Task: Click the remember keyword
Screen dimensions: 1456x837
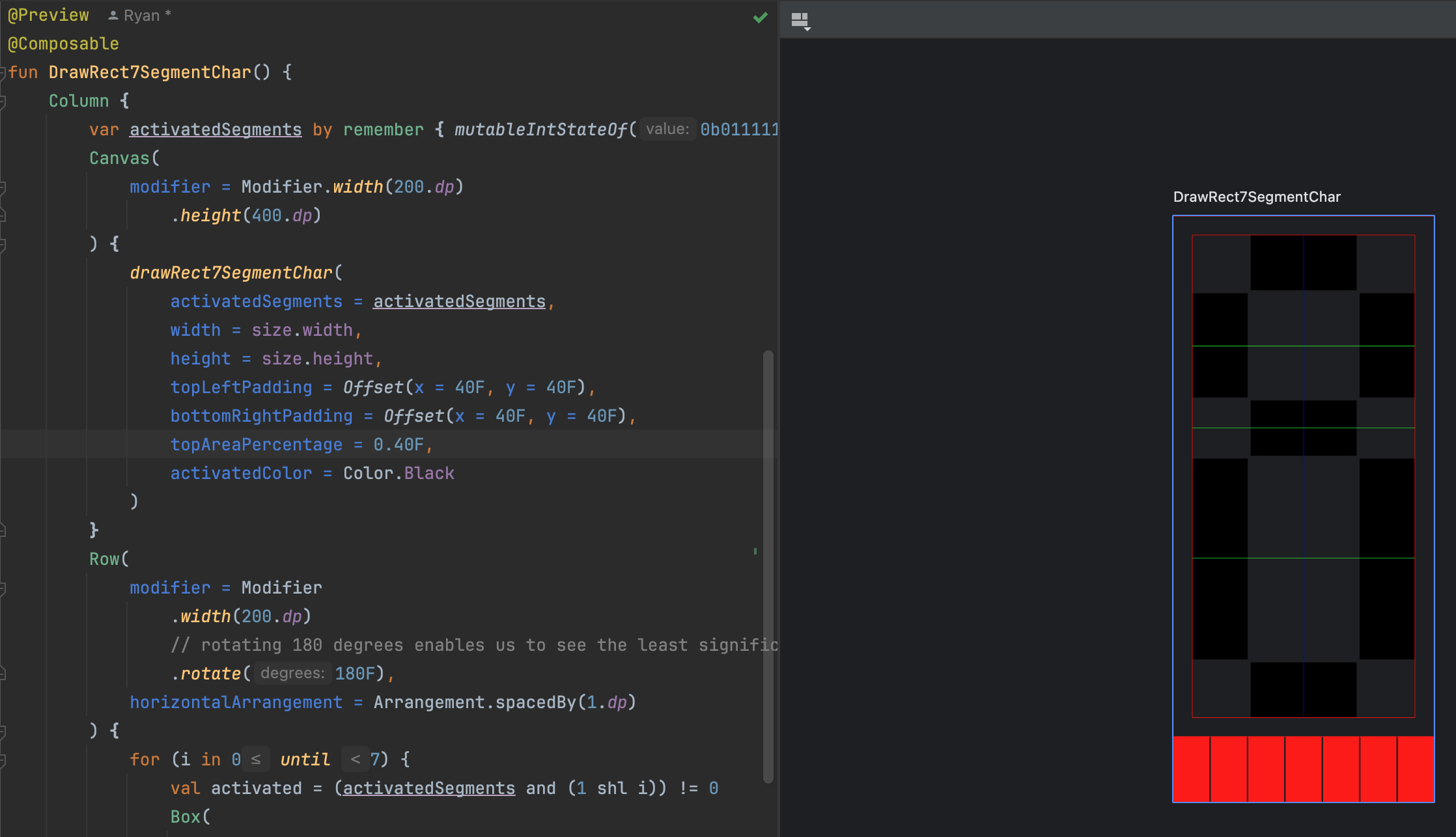Action: point(384,130)
